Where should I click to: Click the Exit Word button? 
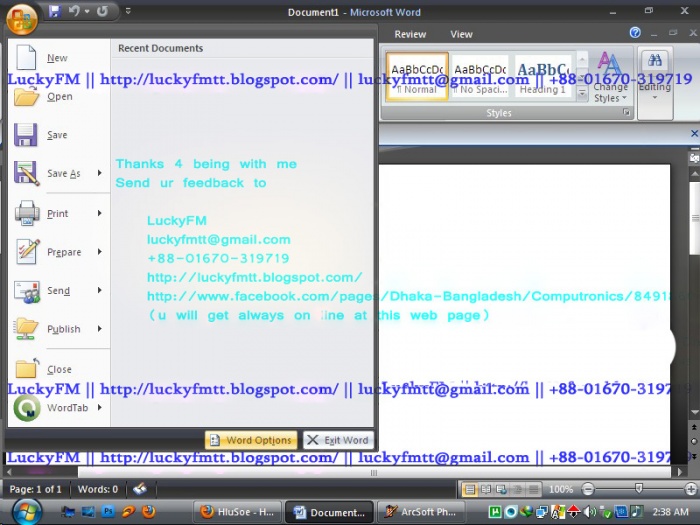point(338,440)
